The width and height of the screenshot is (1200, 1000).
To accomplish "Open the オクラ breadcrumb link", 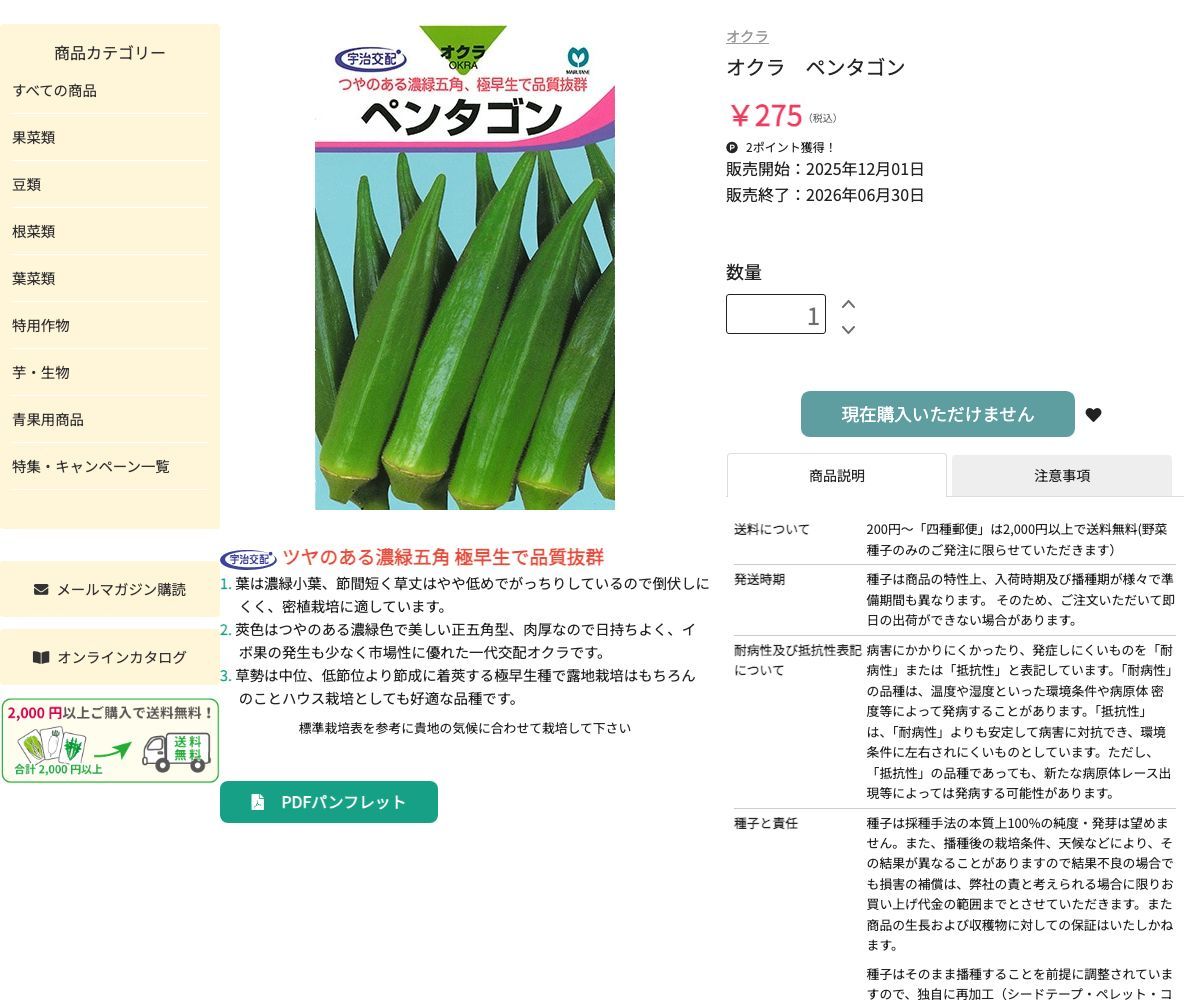I will pos(746,36).
